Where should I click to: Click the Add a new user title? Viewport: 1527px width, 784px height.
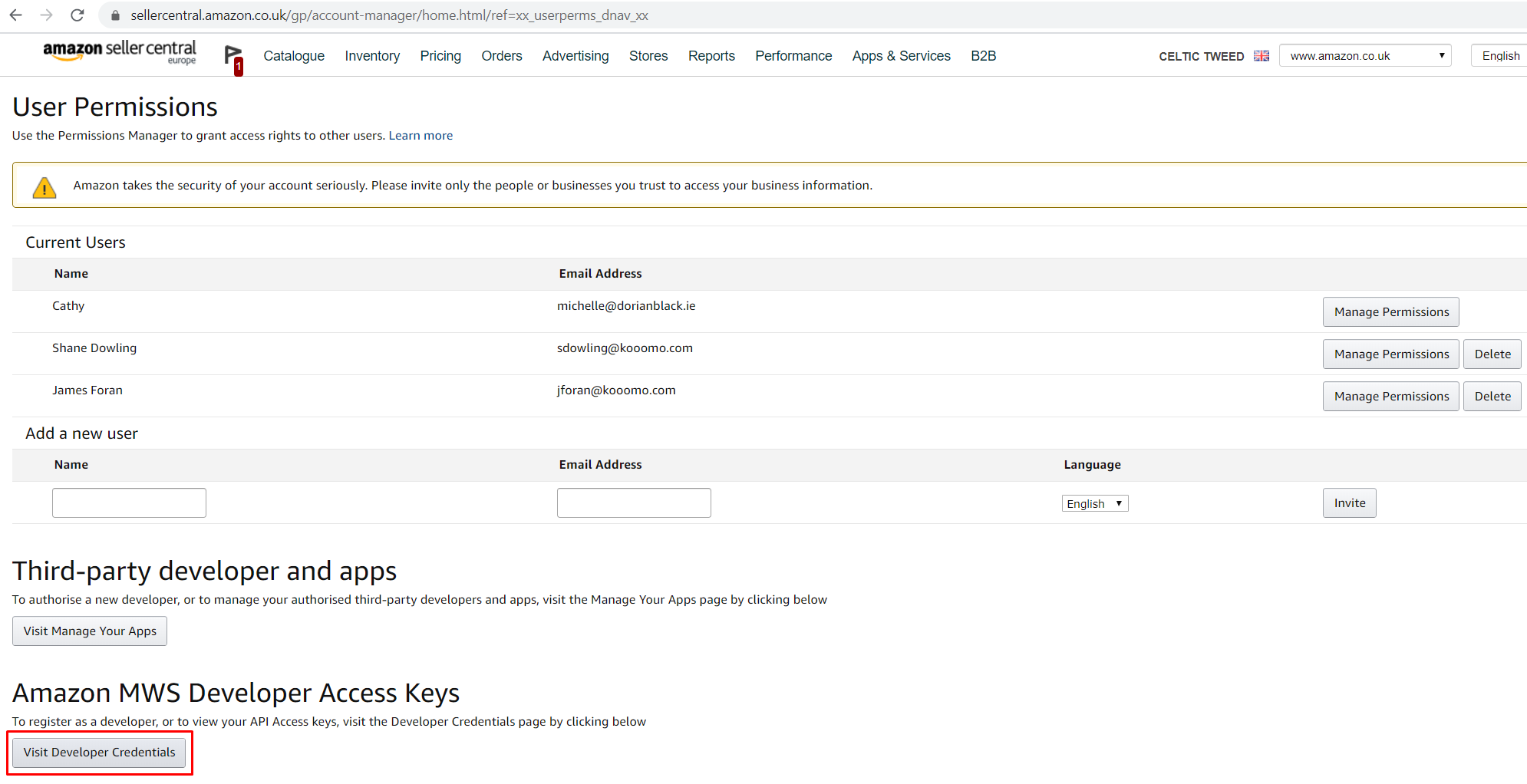(81, 433)
